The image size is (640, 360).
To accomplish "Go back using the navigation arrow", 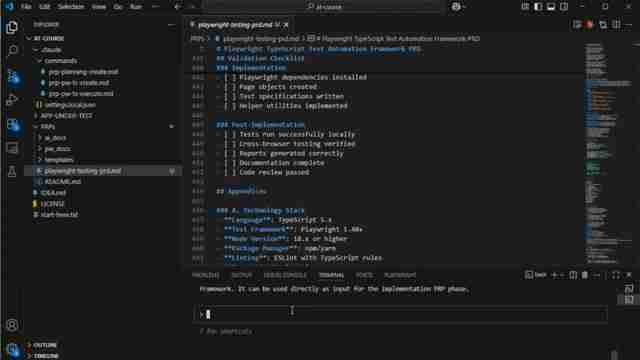I will tap(178, 7).
